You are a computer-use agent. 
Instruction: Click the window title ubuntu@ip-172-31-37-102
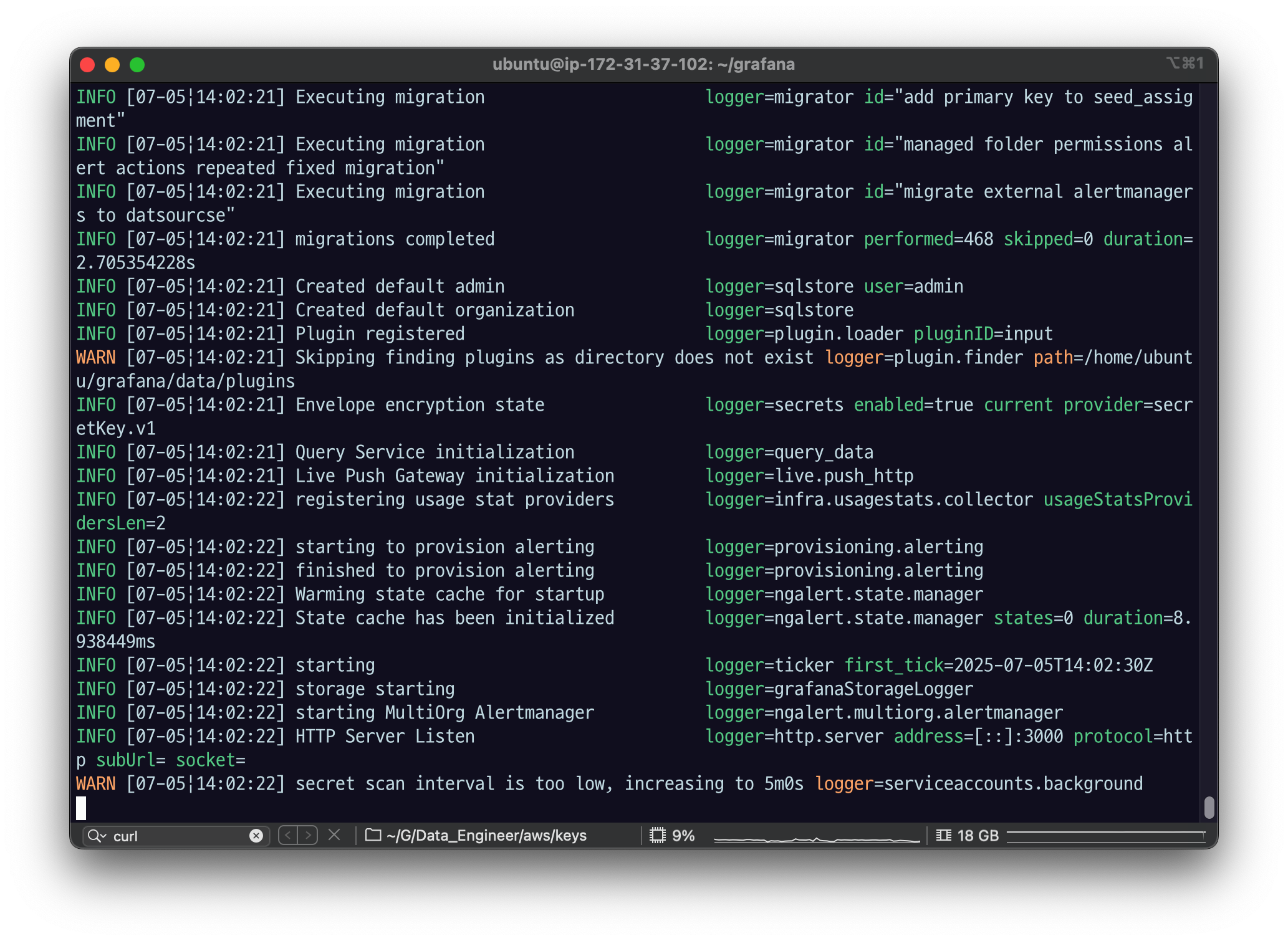(x=643, y=64)
